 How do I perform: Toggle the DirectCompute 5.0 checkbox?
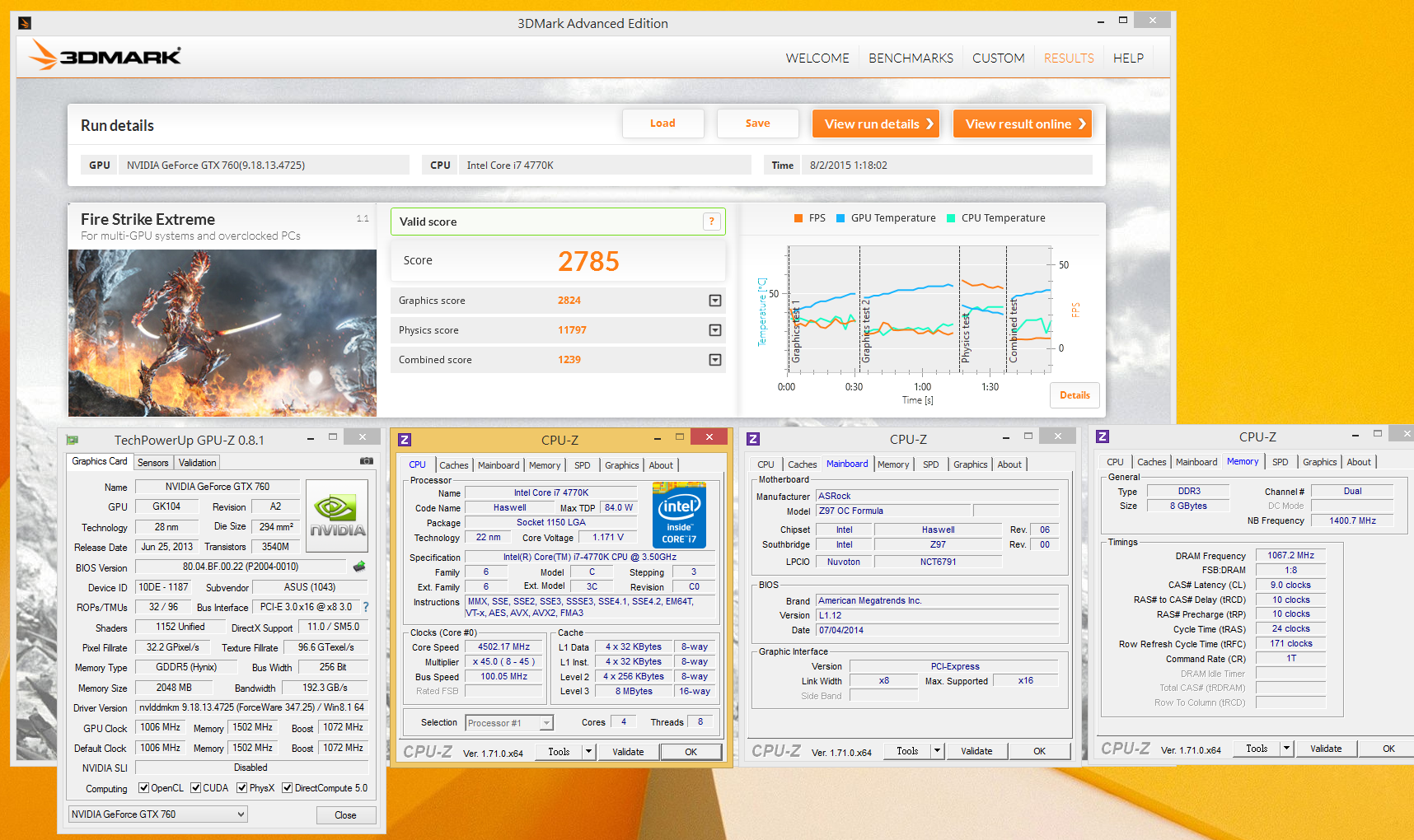click(x=288, y=788)
